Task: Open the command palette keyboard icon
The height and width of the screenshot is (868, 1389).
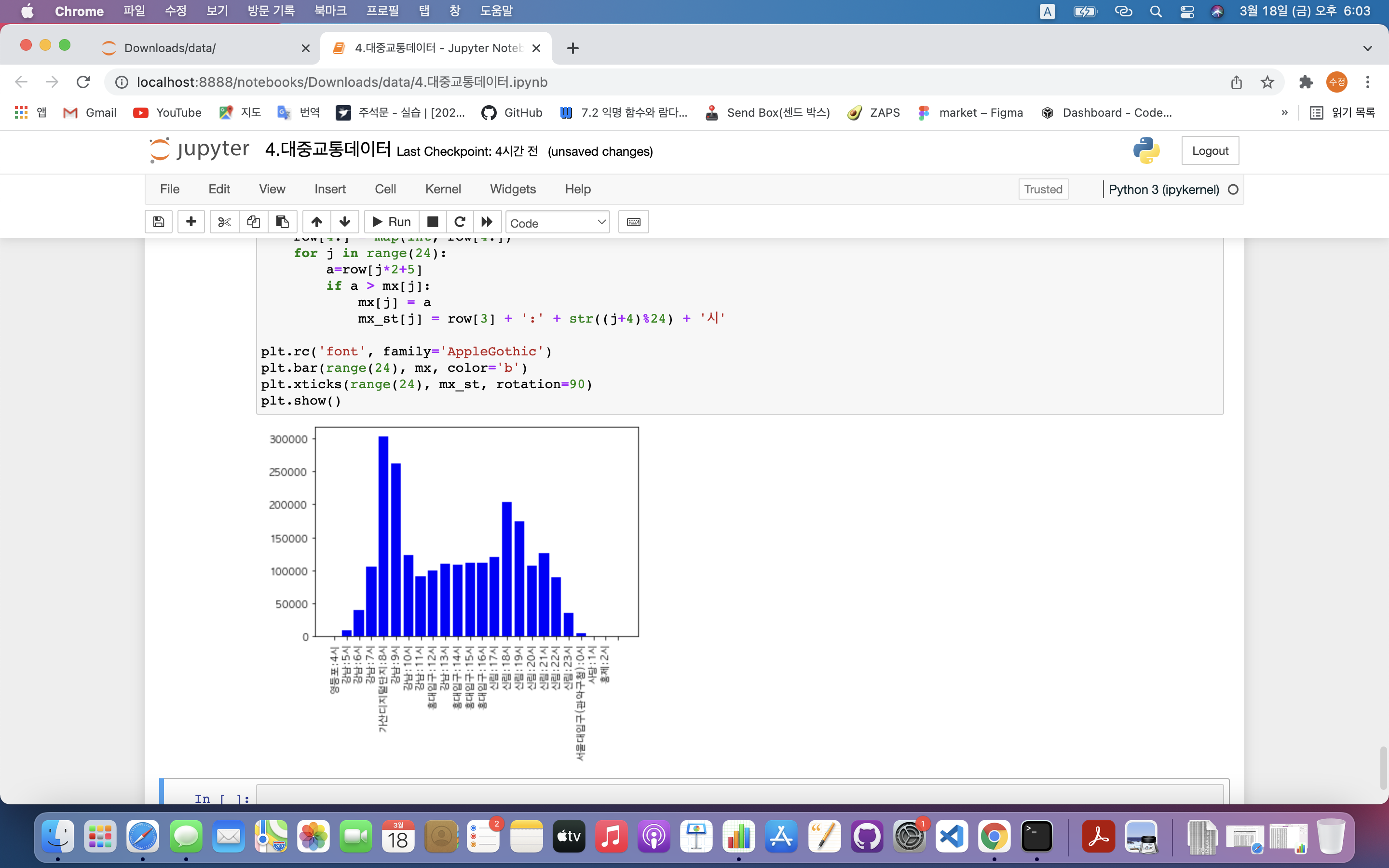Action: (x=634, y=222)
